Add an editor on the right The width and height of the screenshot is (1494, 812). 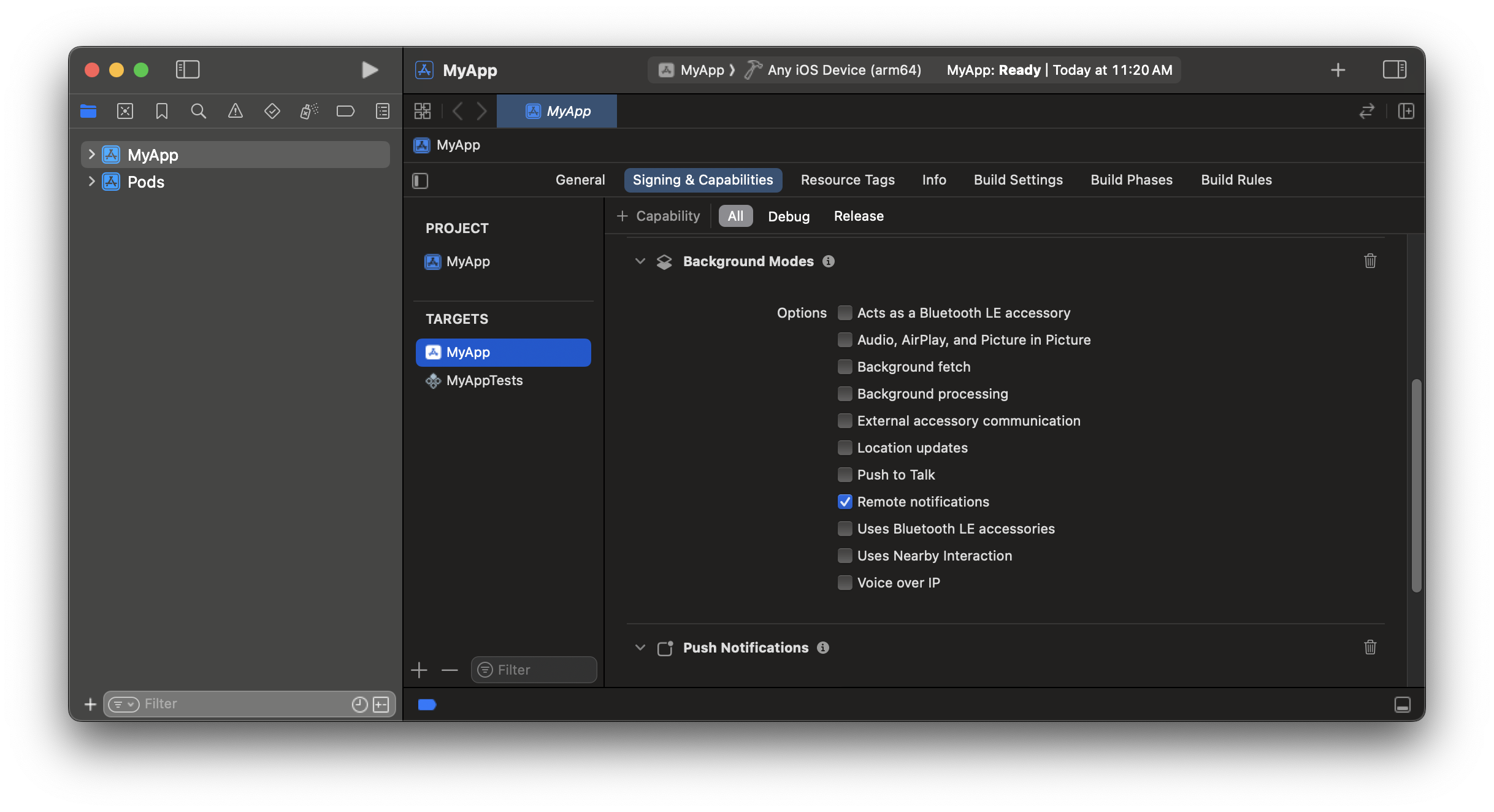click(1406, 111)
